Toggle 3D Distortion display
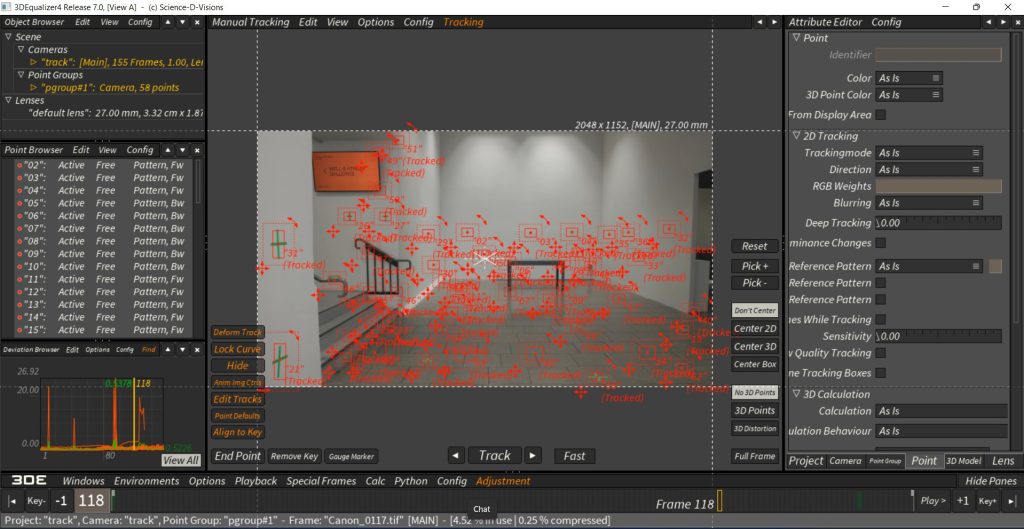This screenshot has height=529, width=1024. point(754,428)
